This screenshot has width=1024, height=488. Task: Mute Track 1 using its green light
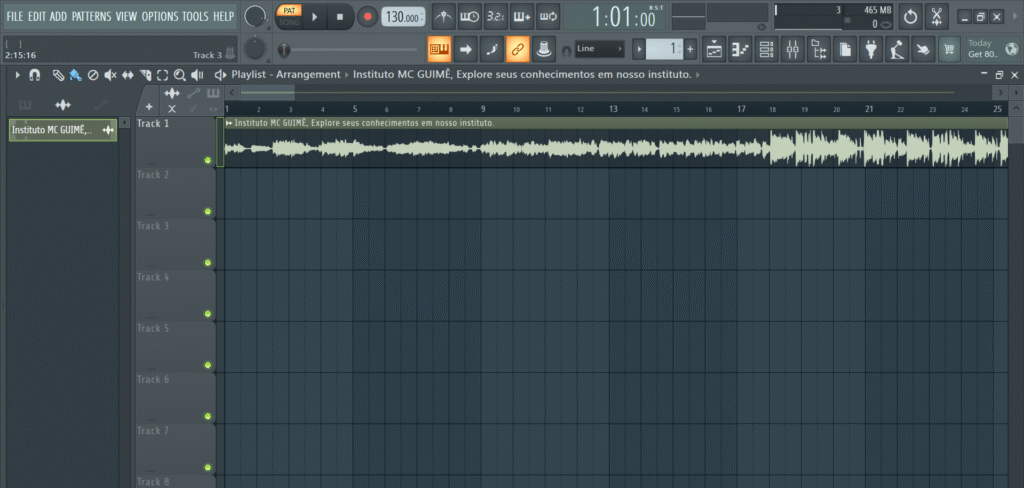[x=208, y=160]
